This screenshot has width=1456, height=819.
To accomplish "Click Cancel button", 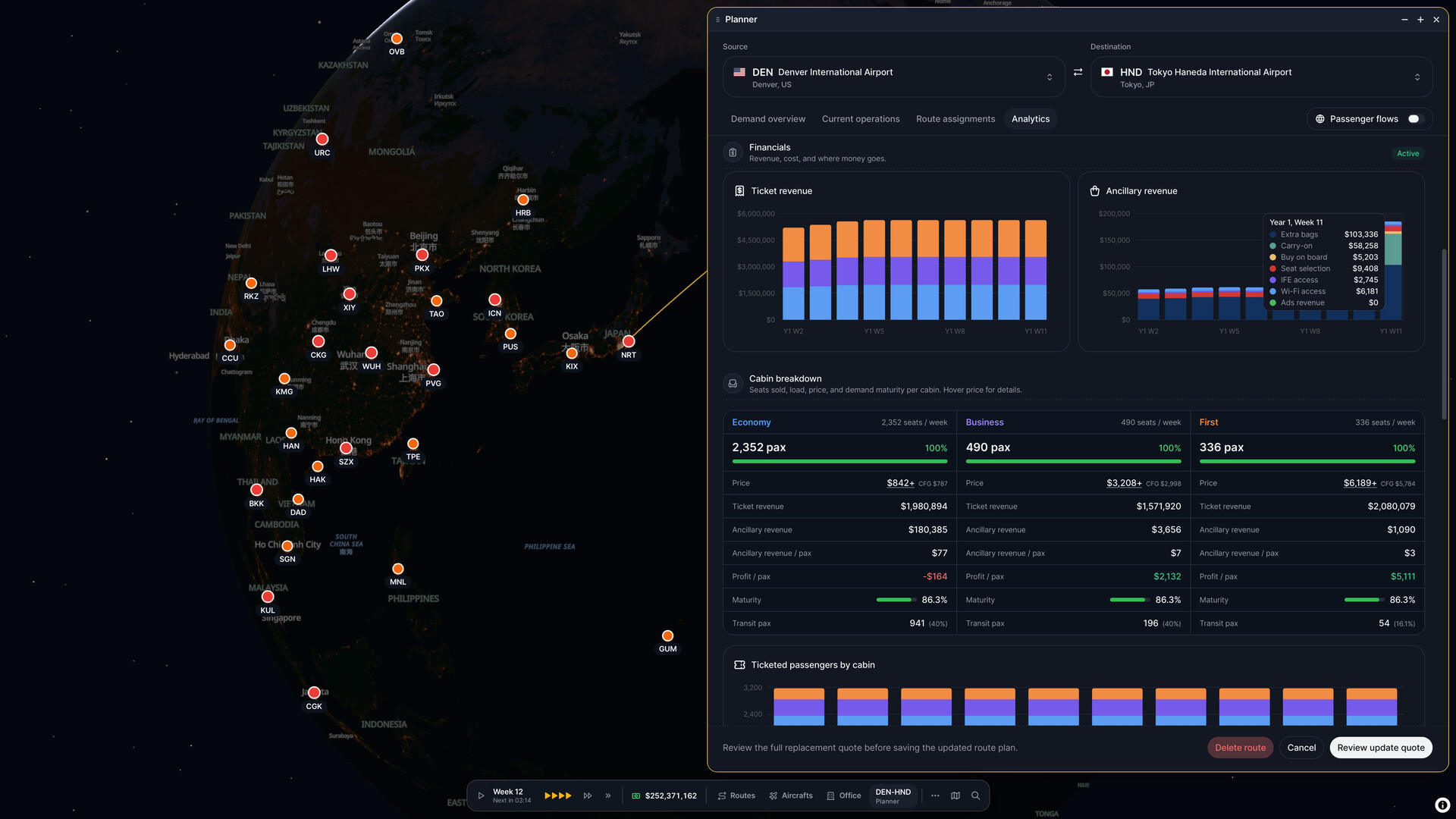I will pyautogui.click(x=1301, y=748).
